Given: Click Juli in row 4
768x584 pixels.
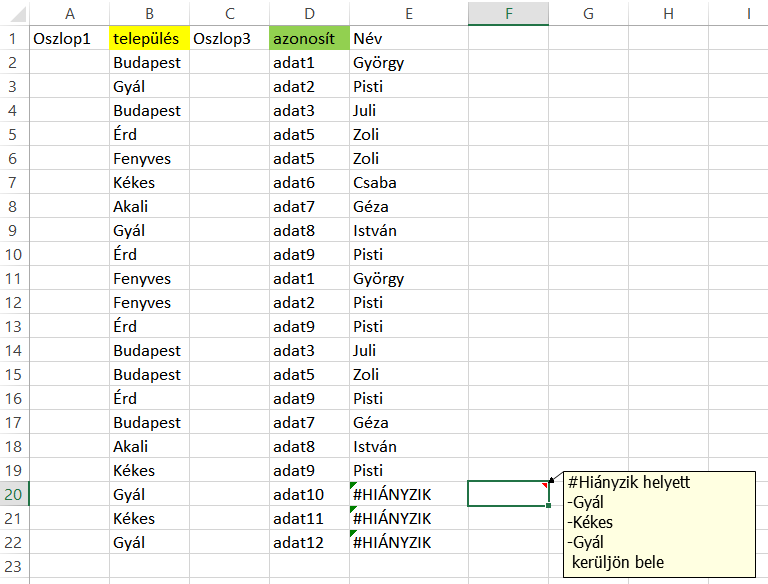Looking at the screenshot, I should coord(409,110).
